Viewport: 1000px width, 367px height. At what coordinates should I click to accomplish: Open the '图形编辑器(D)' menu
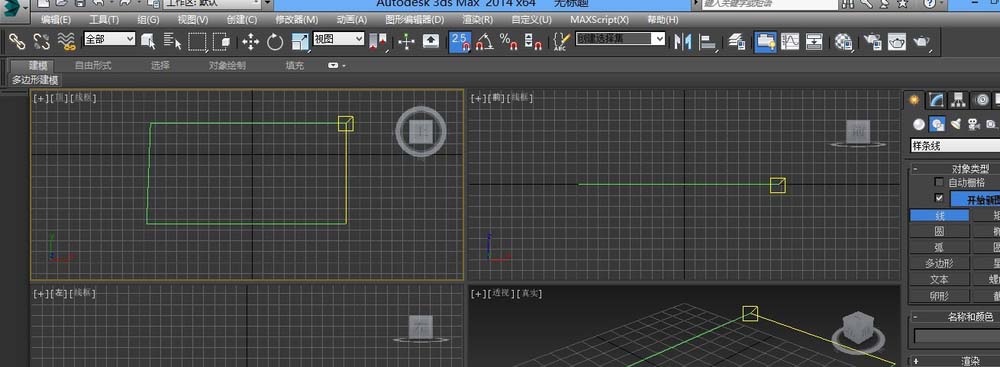click(x=414, y=20)
